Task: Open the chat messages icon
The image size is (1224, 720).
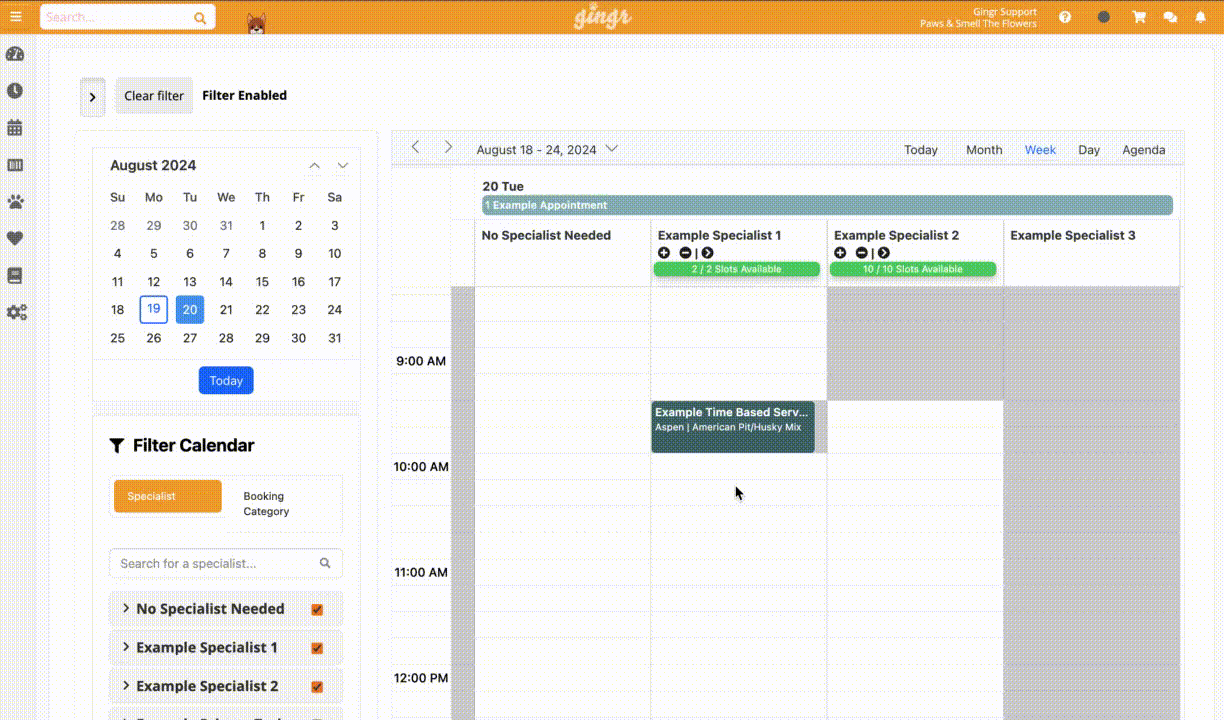Action: point(1170,17)
